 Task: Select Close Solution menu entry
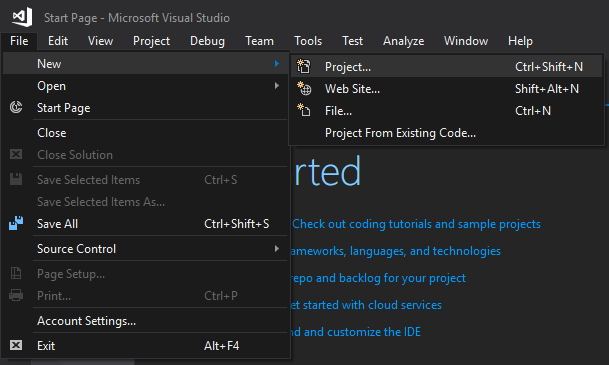(146, 155)
